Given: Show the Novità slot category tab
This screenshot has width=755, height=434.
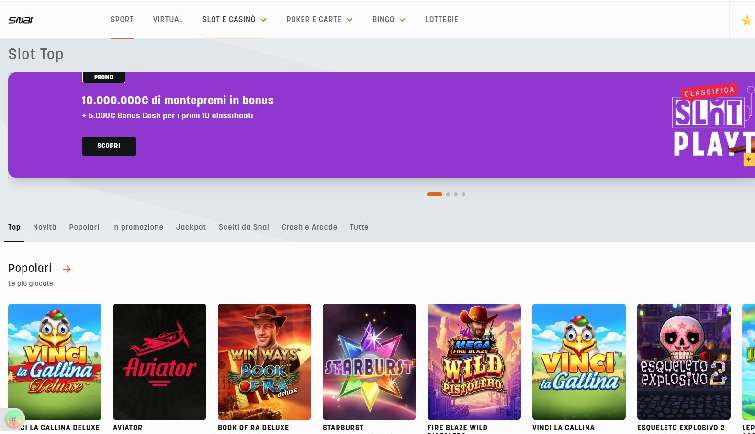Looking at the screenshot, I should [45, 227].
